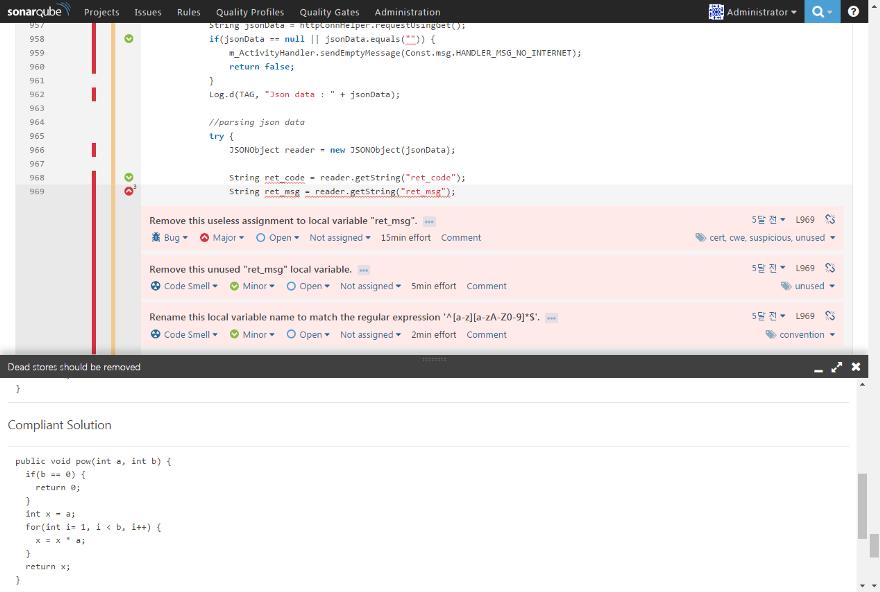The image size is (880, 592).
Task: Go to Quality Profiles
Action: click(250, 12)
